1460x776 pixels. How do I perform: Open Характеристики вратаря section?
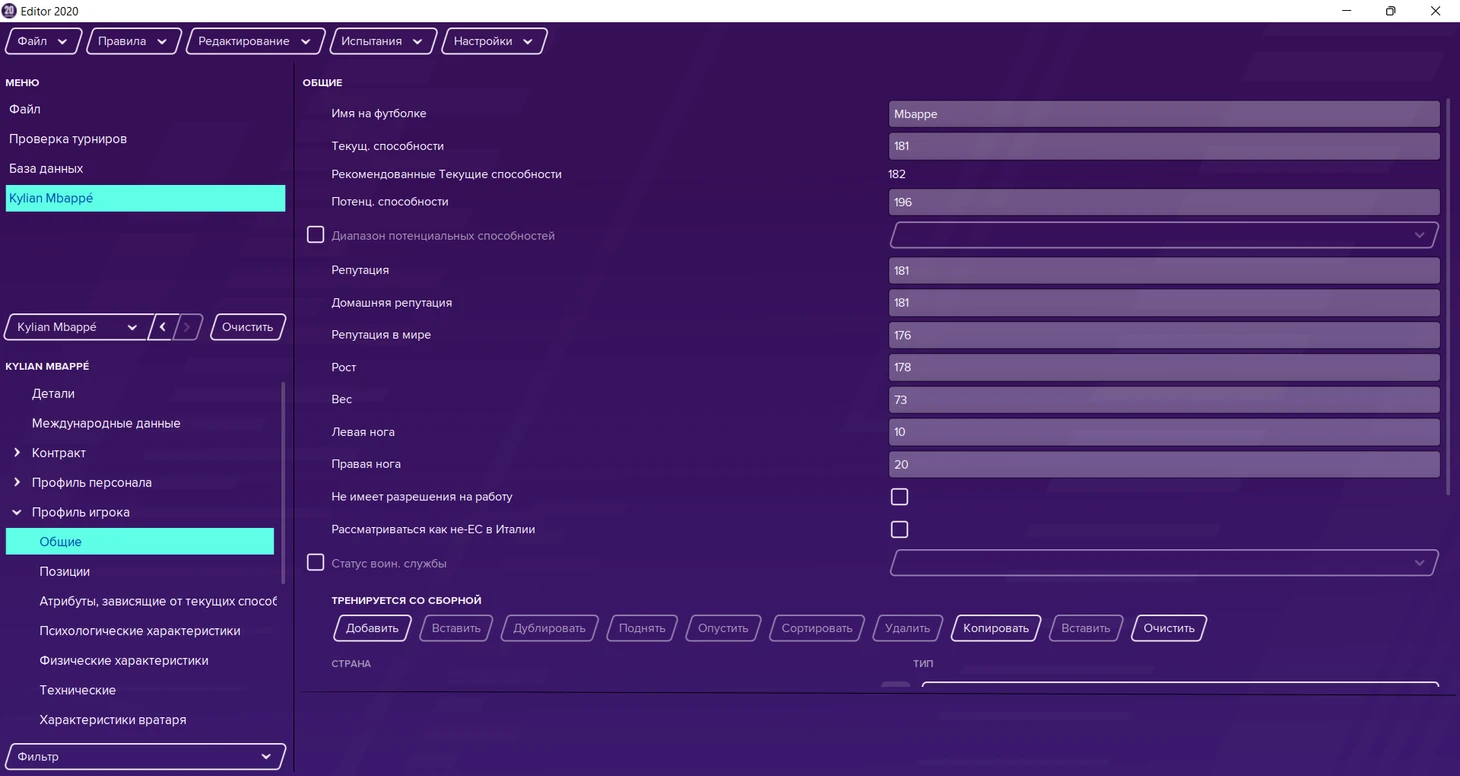pos(113,720)
